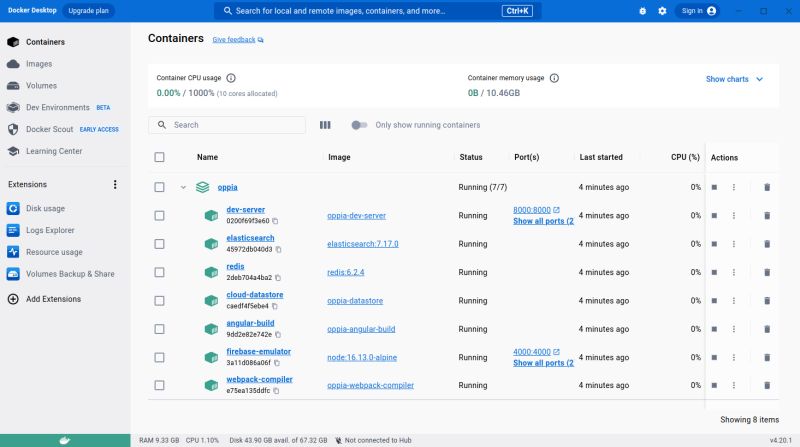Delete the dev-server container

(767, 216)
